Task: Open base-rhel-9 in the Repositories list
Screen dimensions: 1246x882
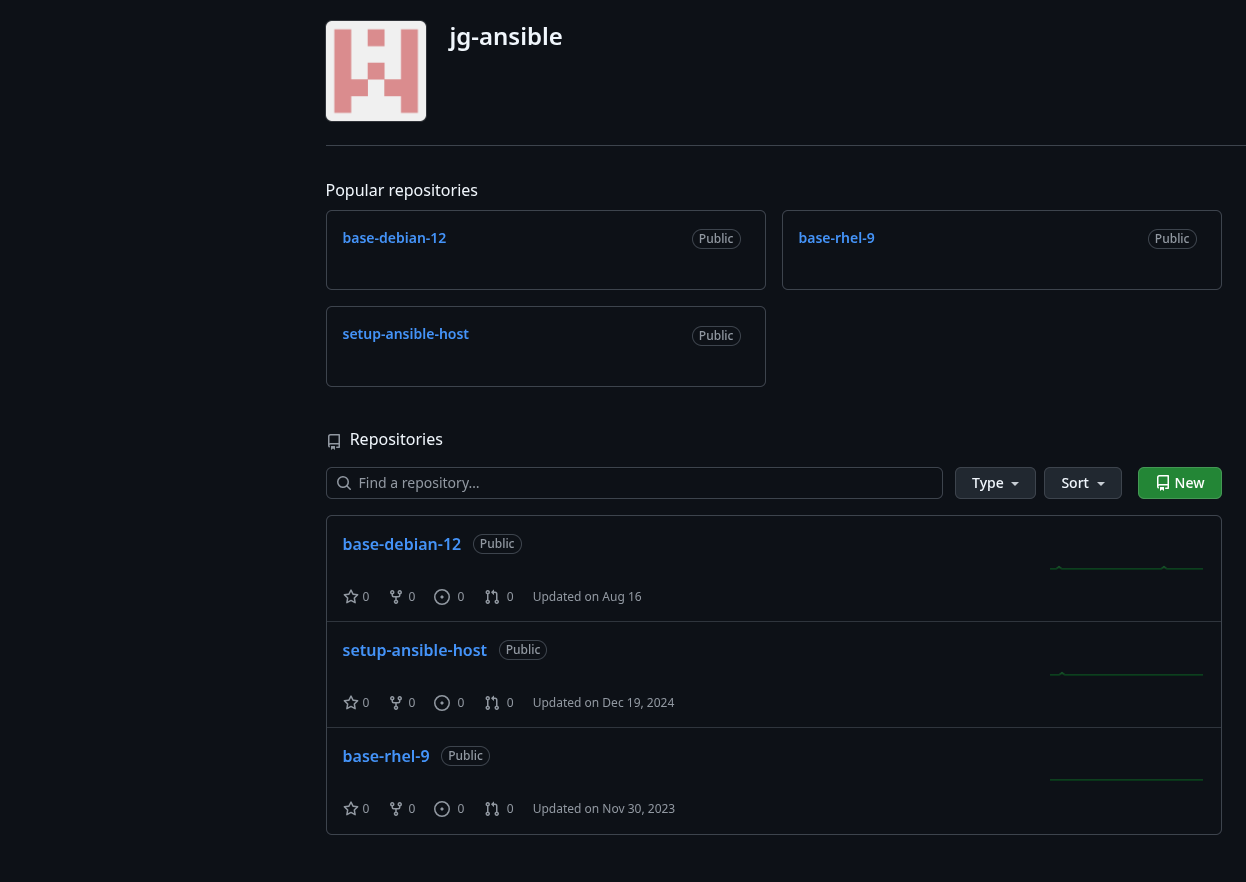Action: [x=386, y=756]
